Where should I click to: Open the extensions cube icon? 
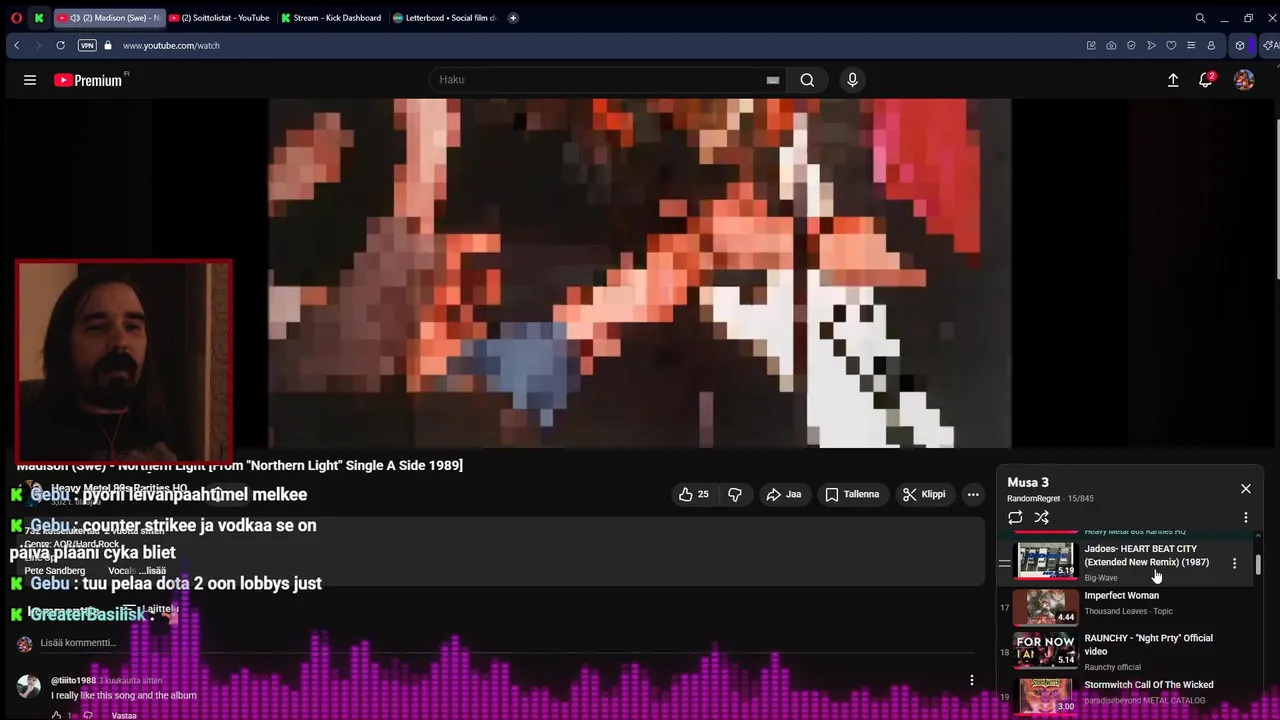pyautogui.click(x=1240, y=45)
